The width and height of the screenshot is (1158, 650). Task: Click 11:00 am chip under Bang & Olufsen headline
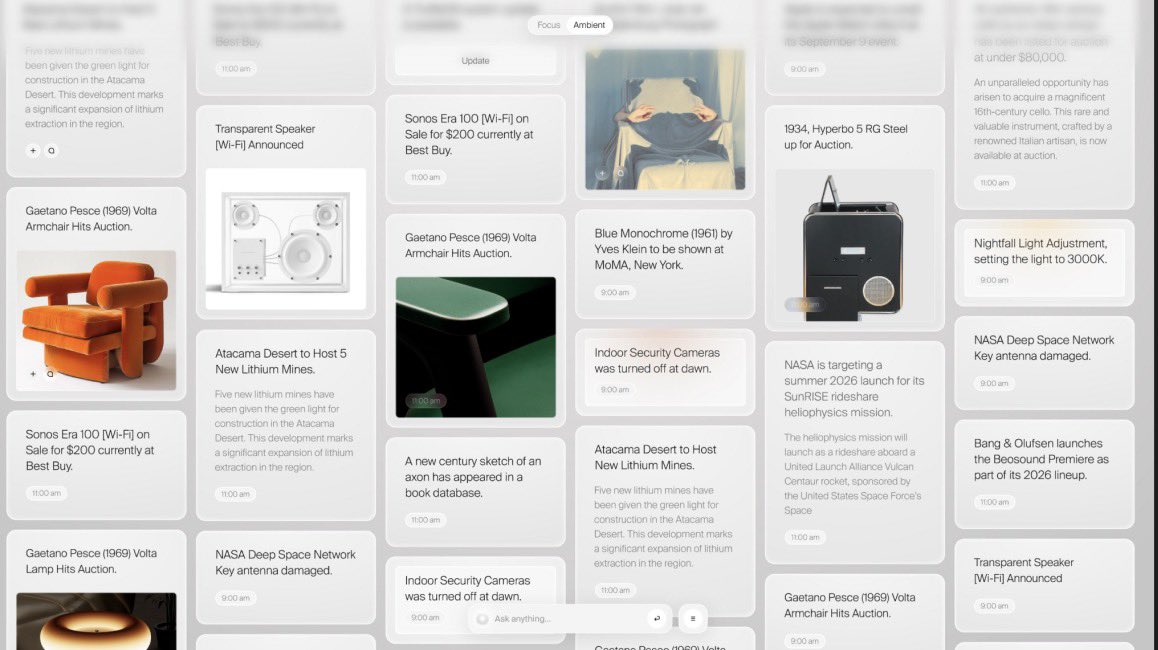994,502
